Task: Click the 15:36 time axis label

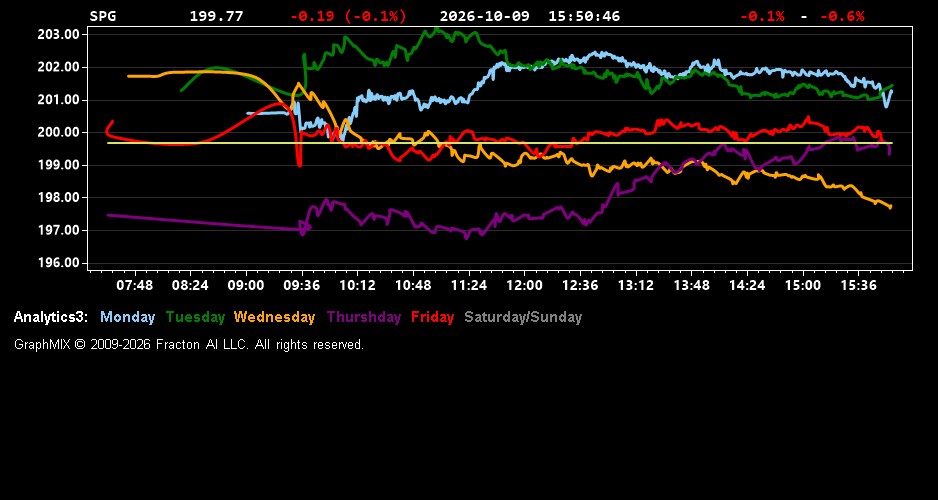Action: click(x=858, y=285)
